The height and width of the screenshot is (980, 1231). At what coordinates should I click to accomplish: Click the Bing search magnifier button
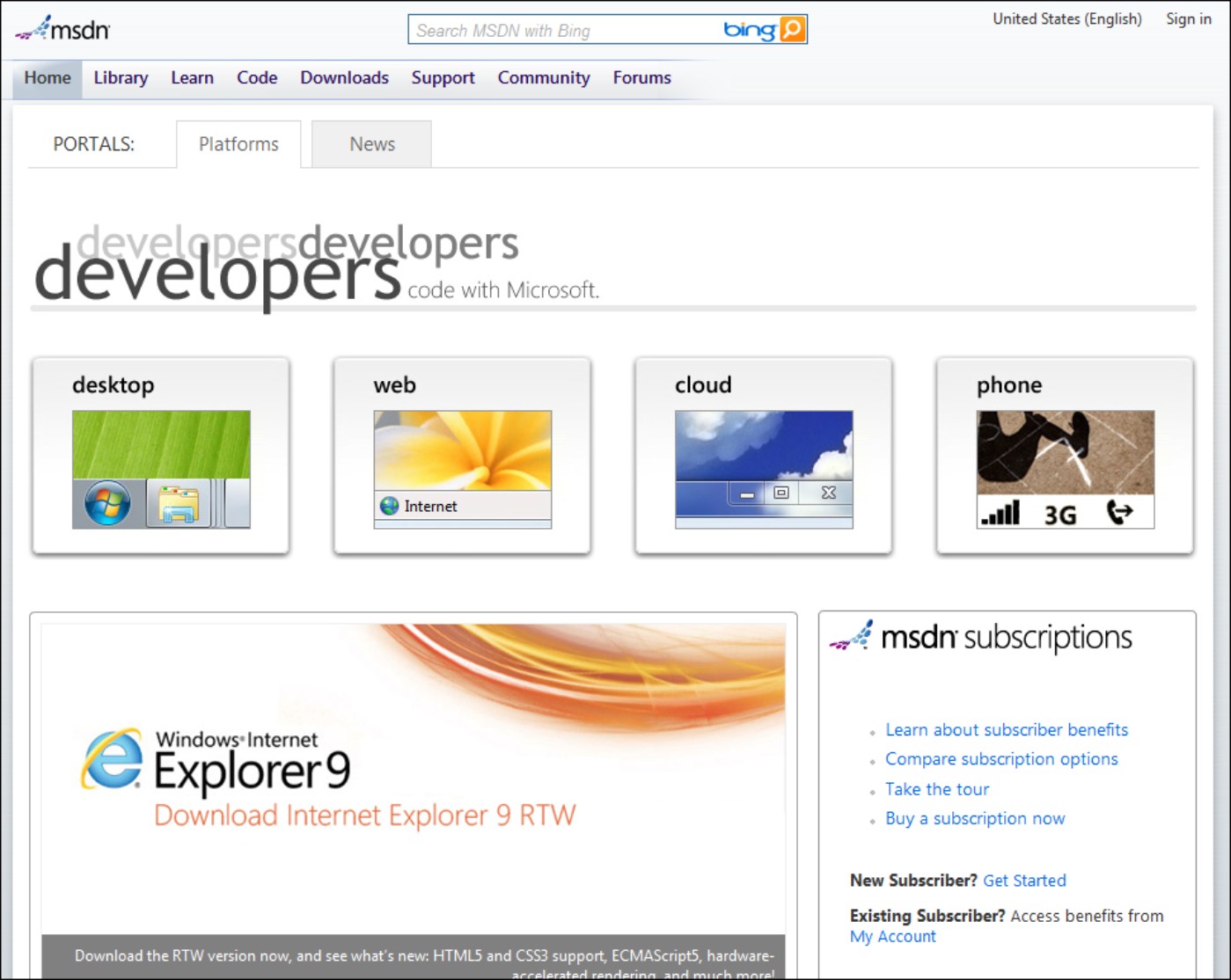pyautogui.click(x=793, y=30)
